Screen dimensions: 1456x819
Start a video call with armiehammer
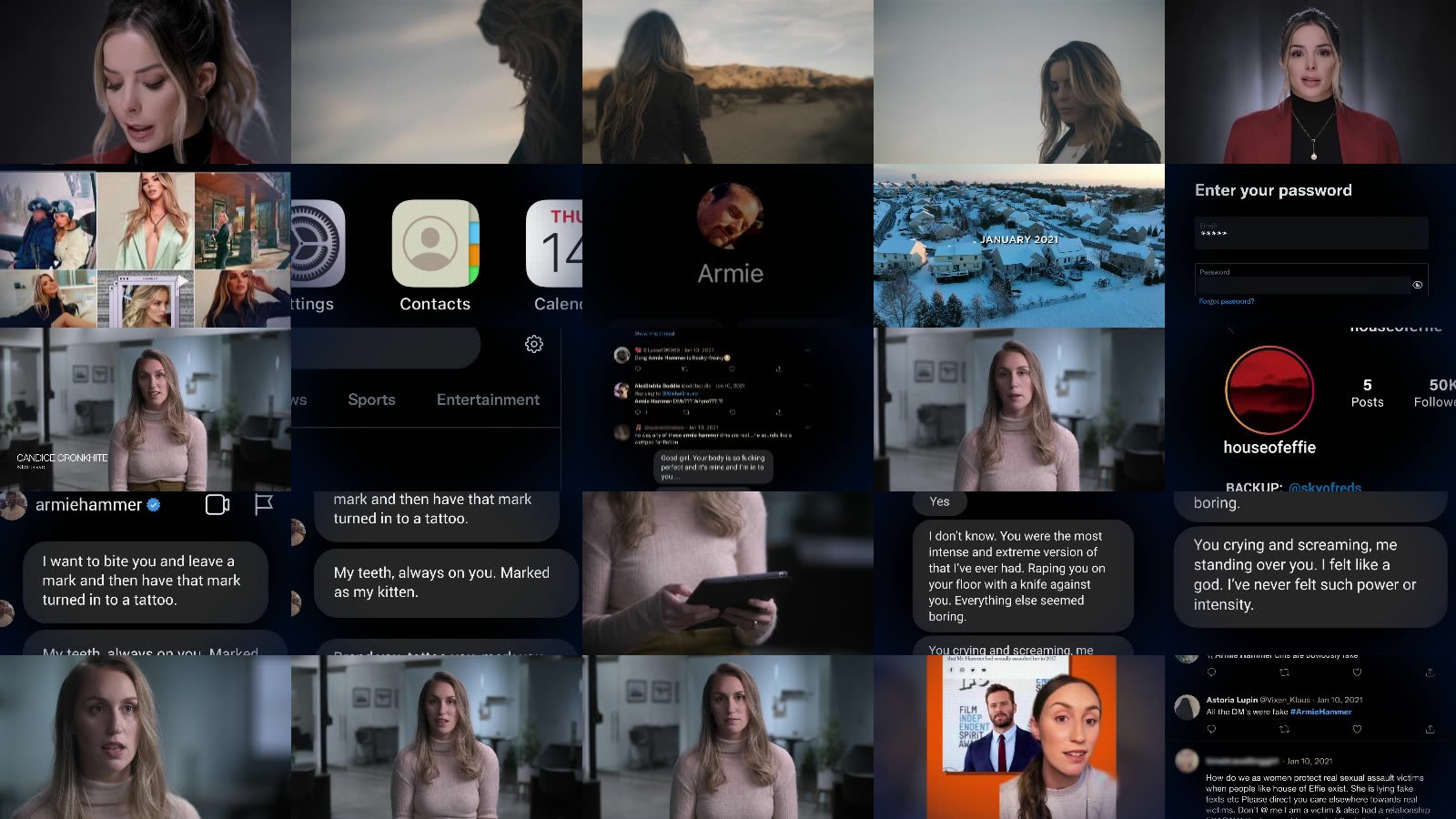(217, 504)
